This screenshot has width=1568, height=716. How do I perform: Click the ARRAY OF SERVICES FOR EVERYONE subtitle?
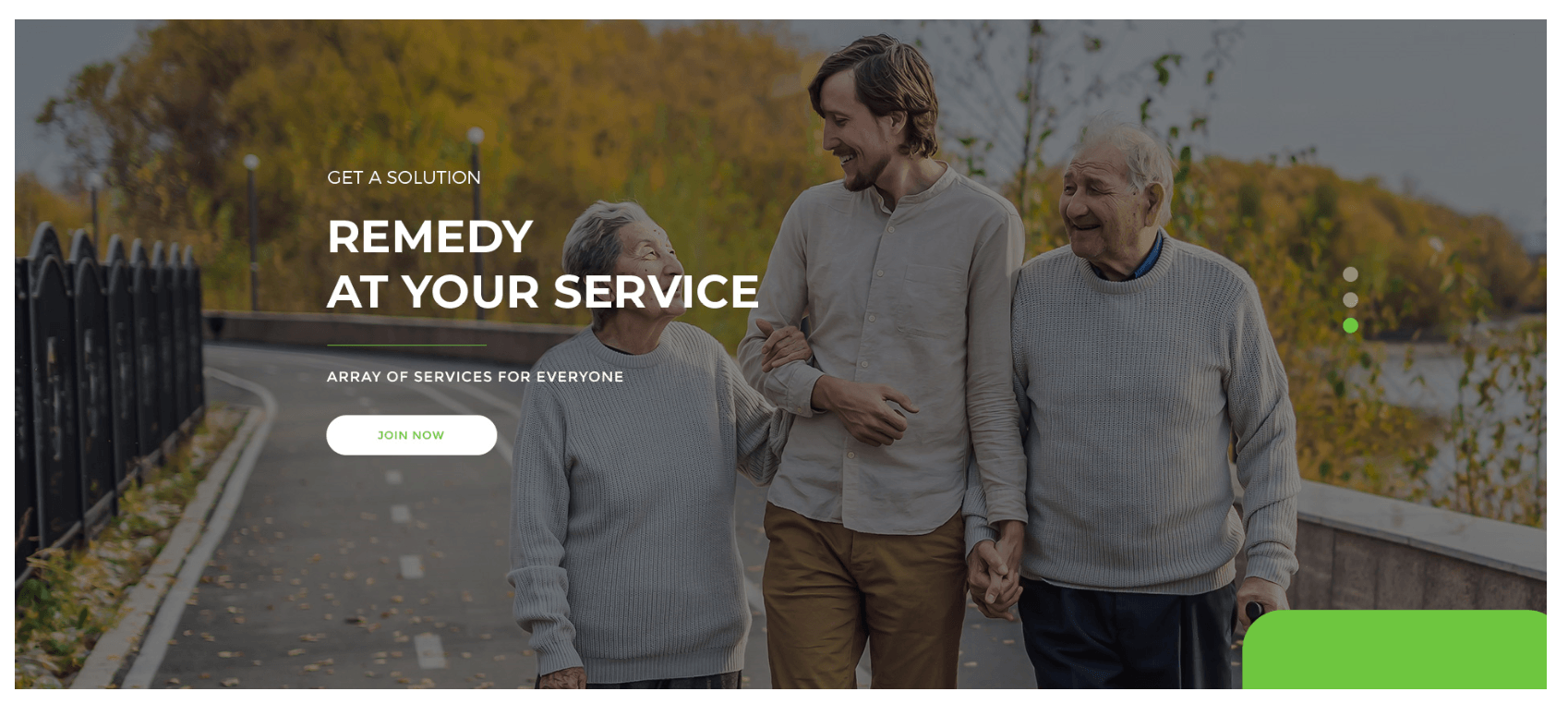tap(475, 377)
